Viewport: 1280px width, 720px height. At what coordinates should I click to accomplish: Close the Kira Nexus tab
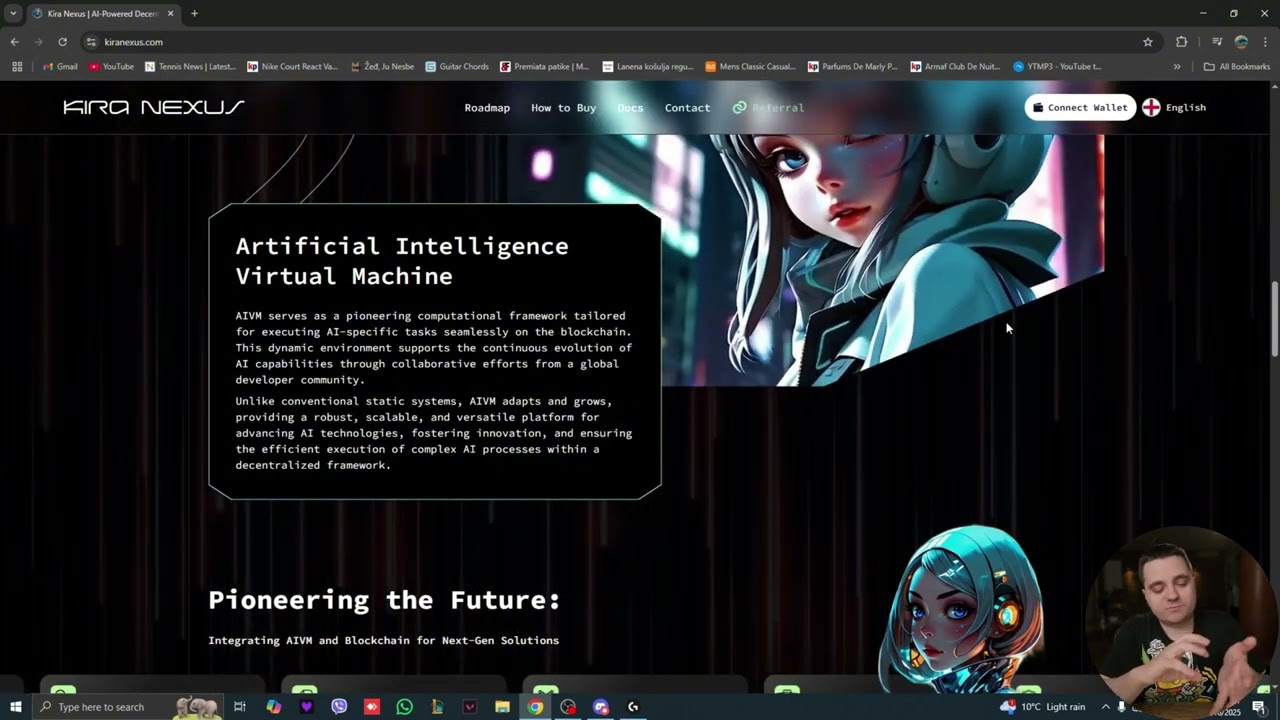pyautogui.click(x=170, y=13)
